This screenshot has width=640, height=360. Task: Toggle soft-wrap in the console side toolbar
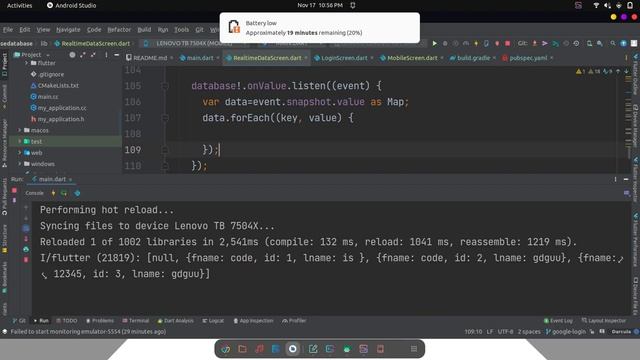(x=26, y=228)
